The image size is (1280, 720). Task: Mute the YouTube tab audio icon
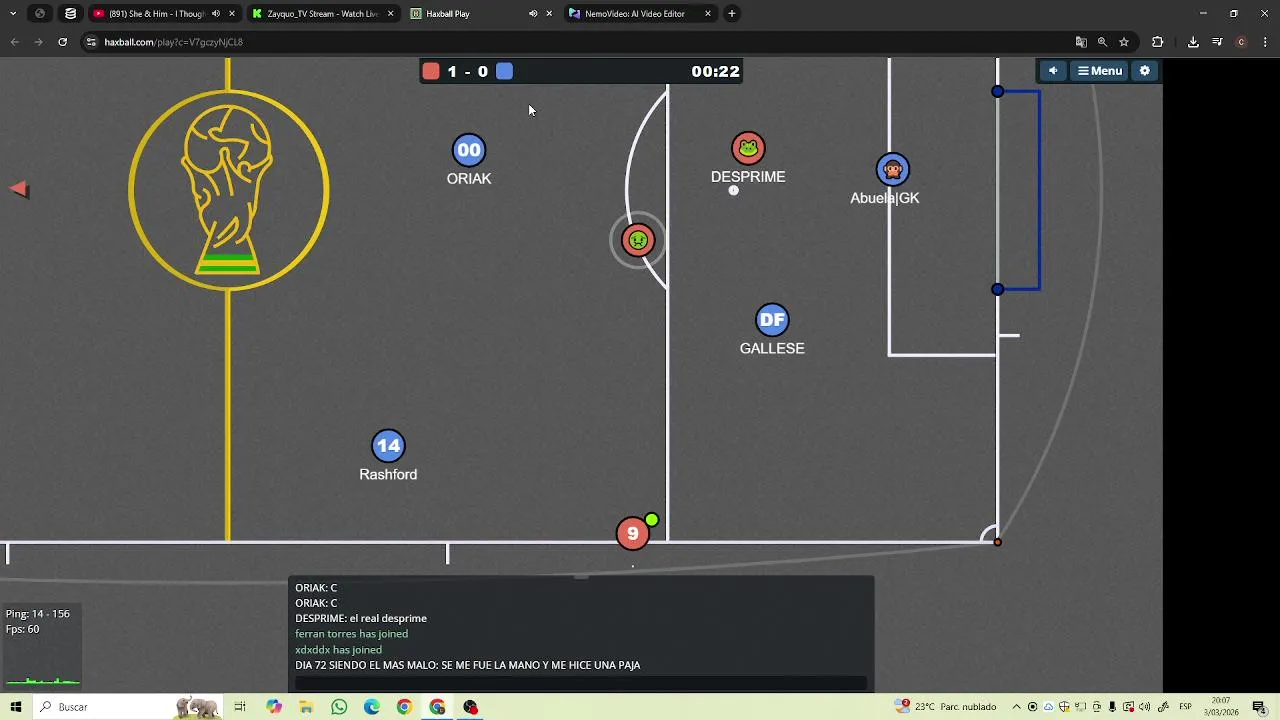[216, 14]
